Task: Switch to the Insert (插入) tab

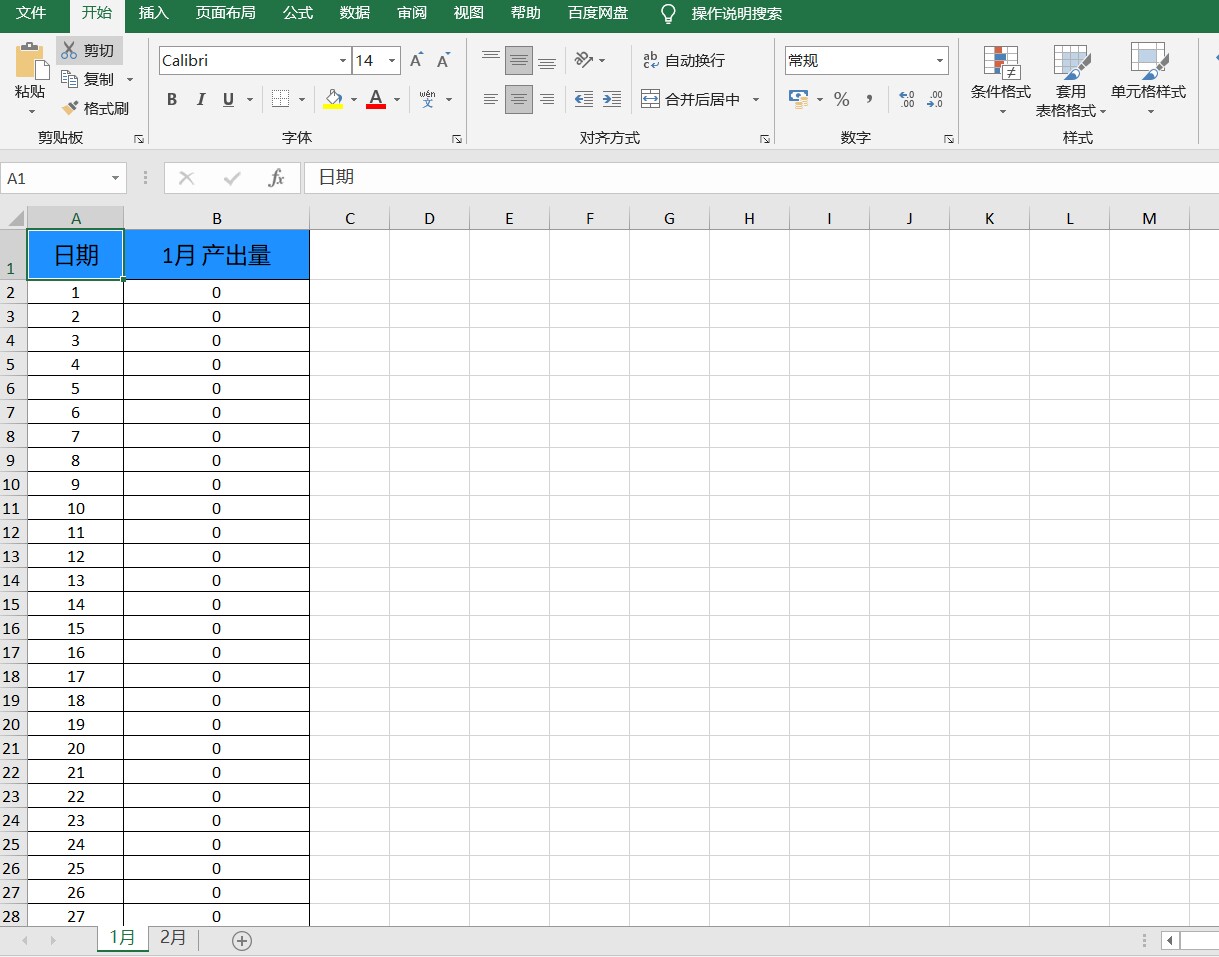Action: [153, 14]
